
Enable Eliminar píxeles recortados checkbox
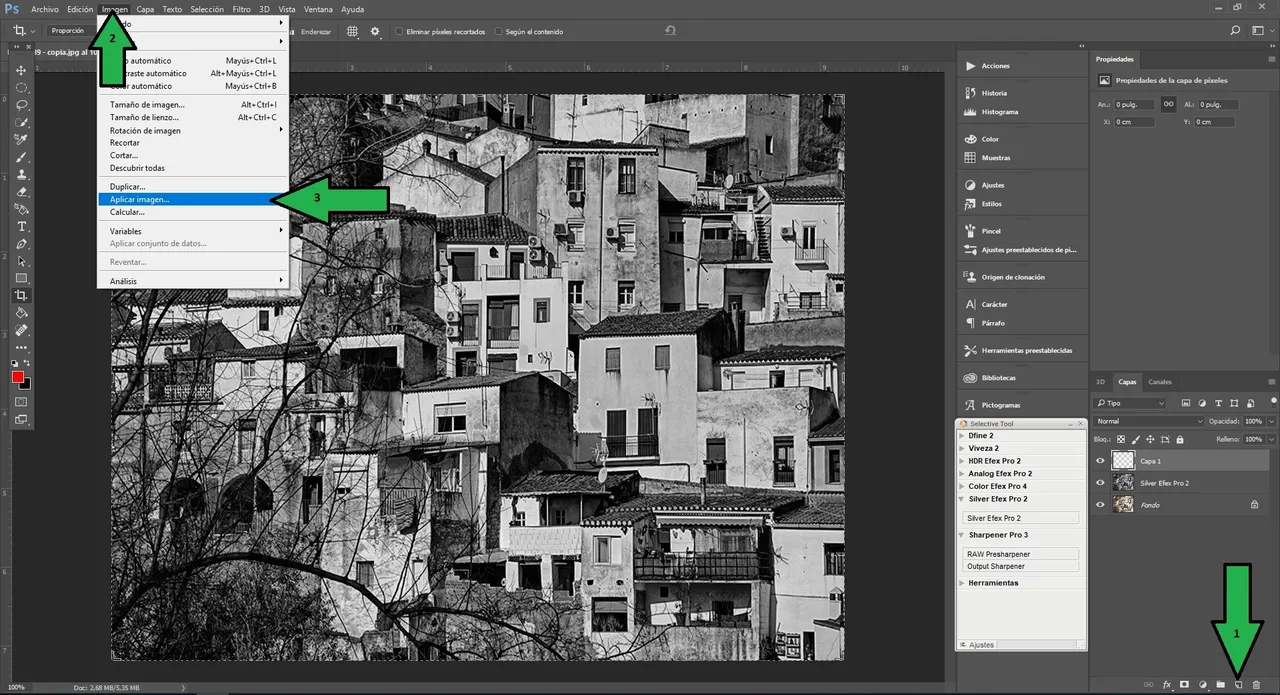400,31
